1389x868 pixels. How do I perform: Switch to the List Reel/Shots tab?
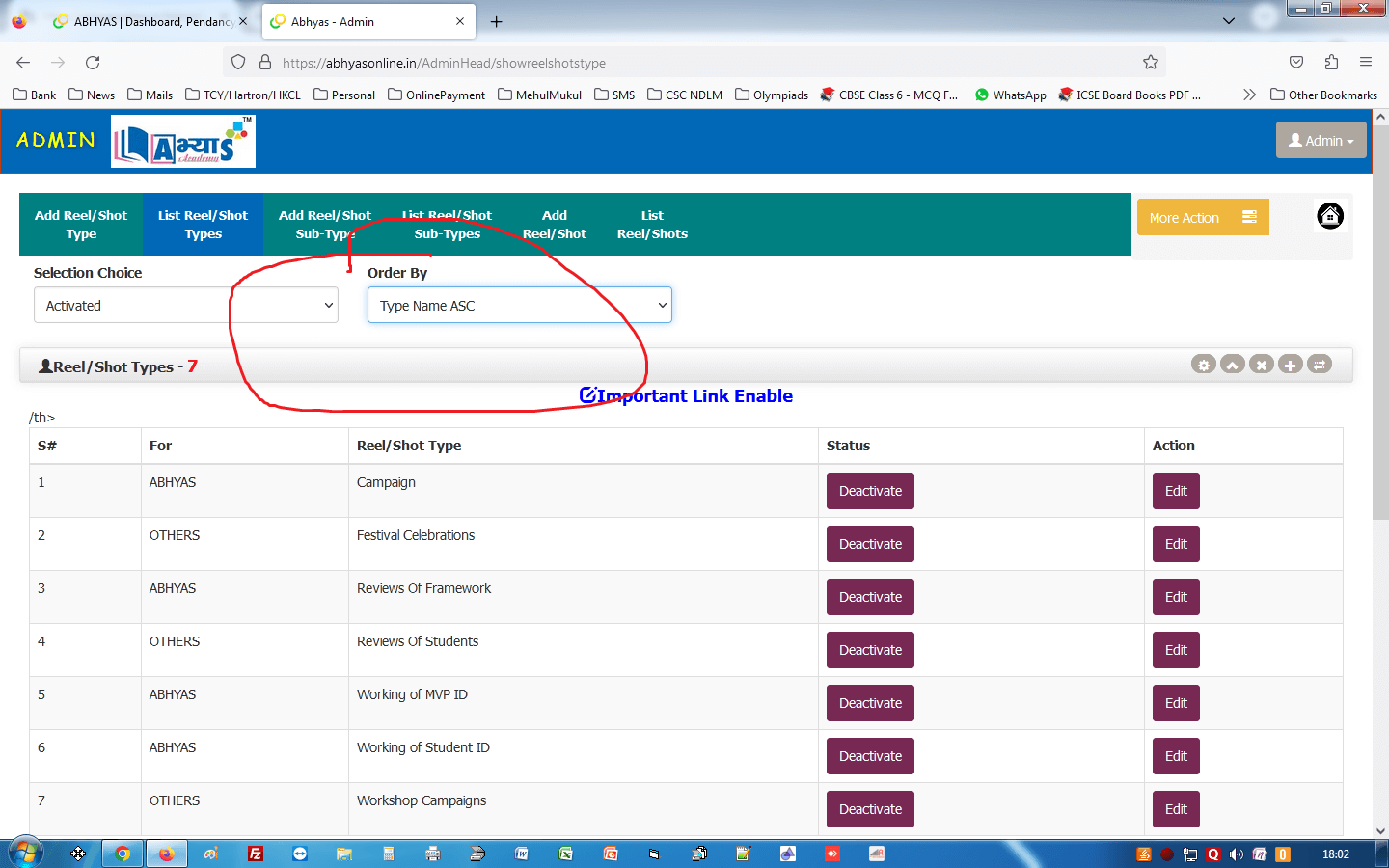tap(652, 225)
